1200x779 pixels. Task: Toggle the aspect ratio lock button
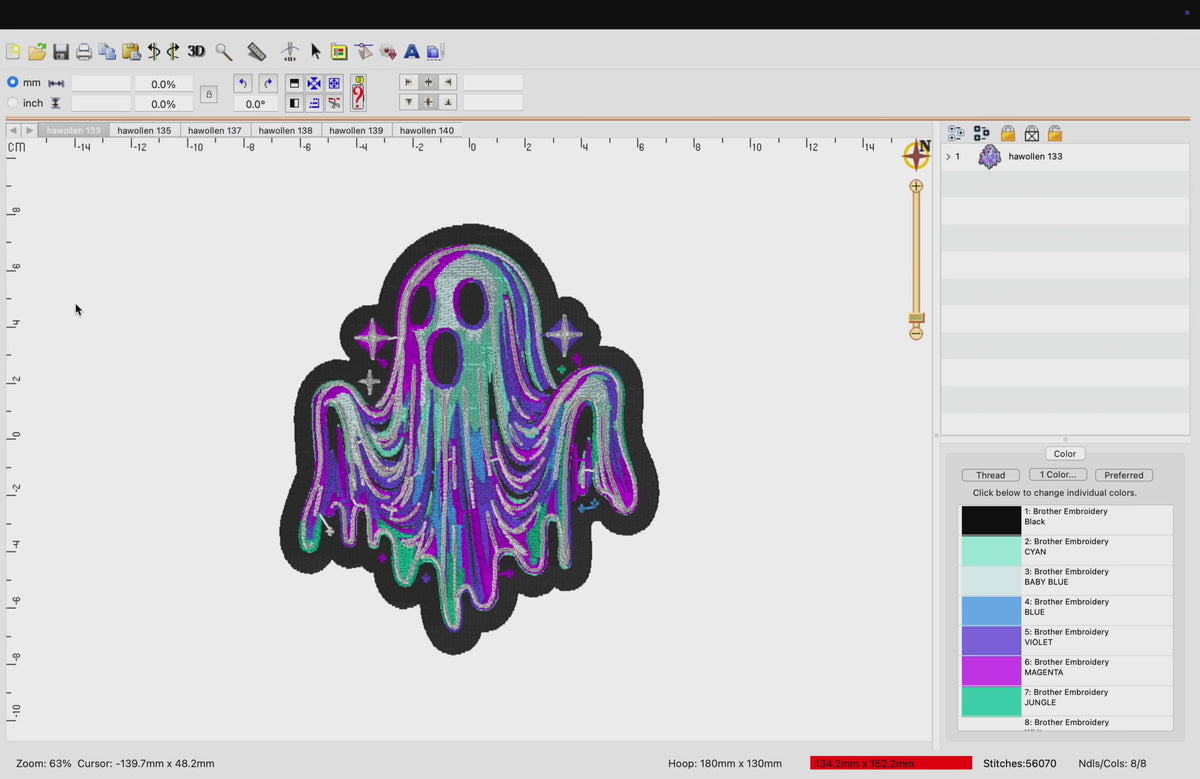[x=208, y=94]
